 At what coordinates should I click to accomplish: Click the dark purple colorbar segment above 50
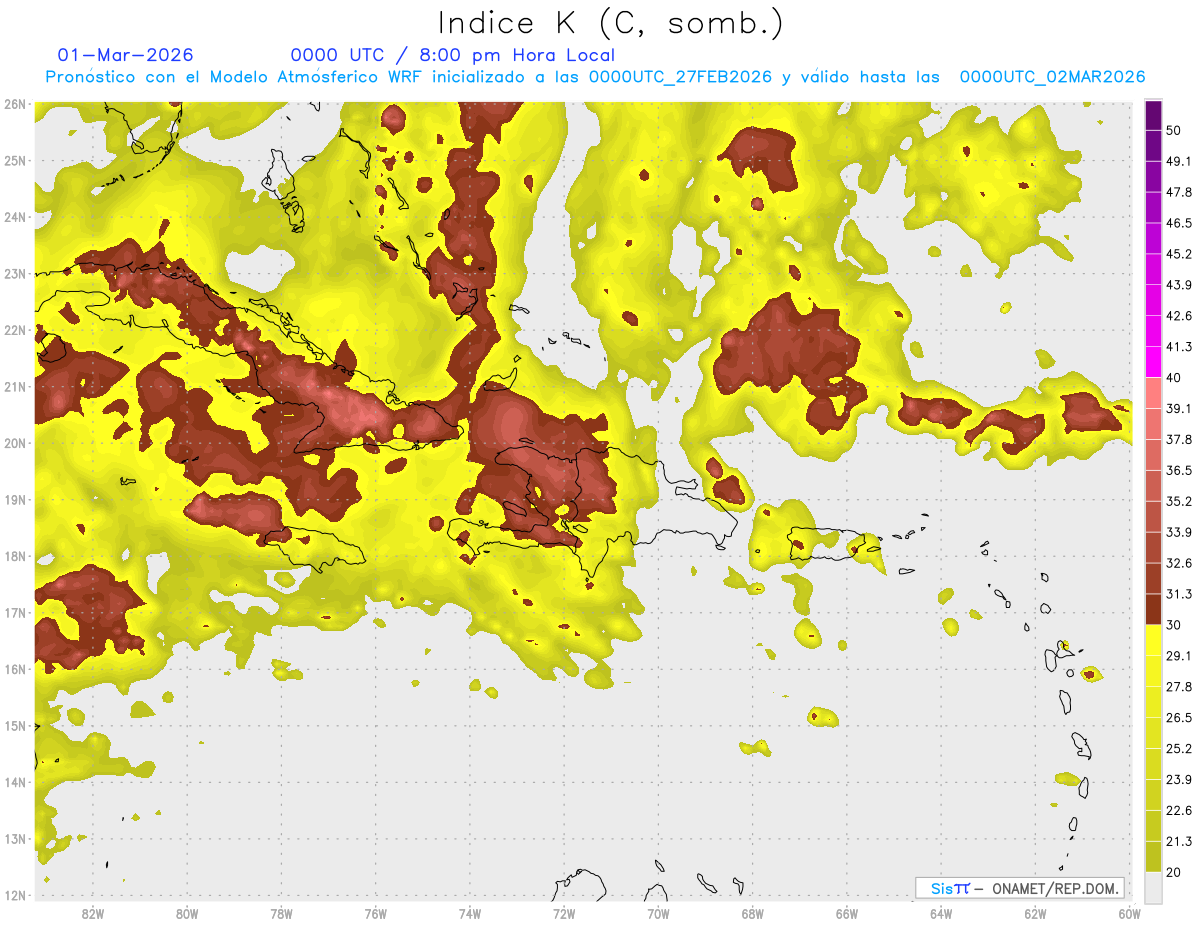(x=1153, y=115)
